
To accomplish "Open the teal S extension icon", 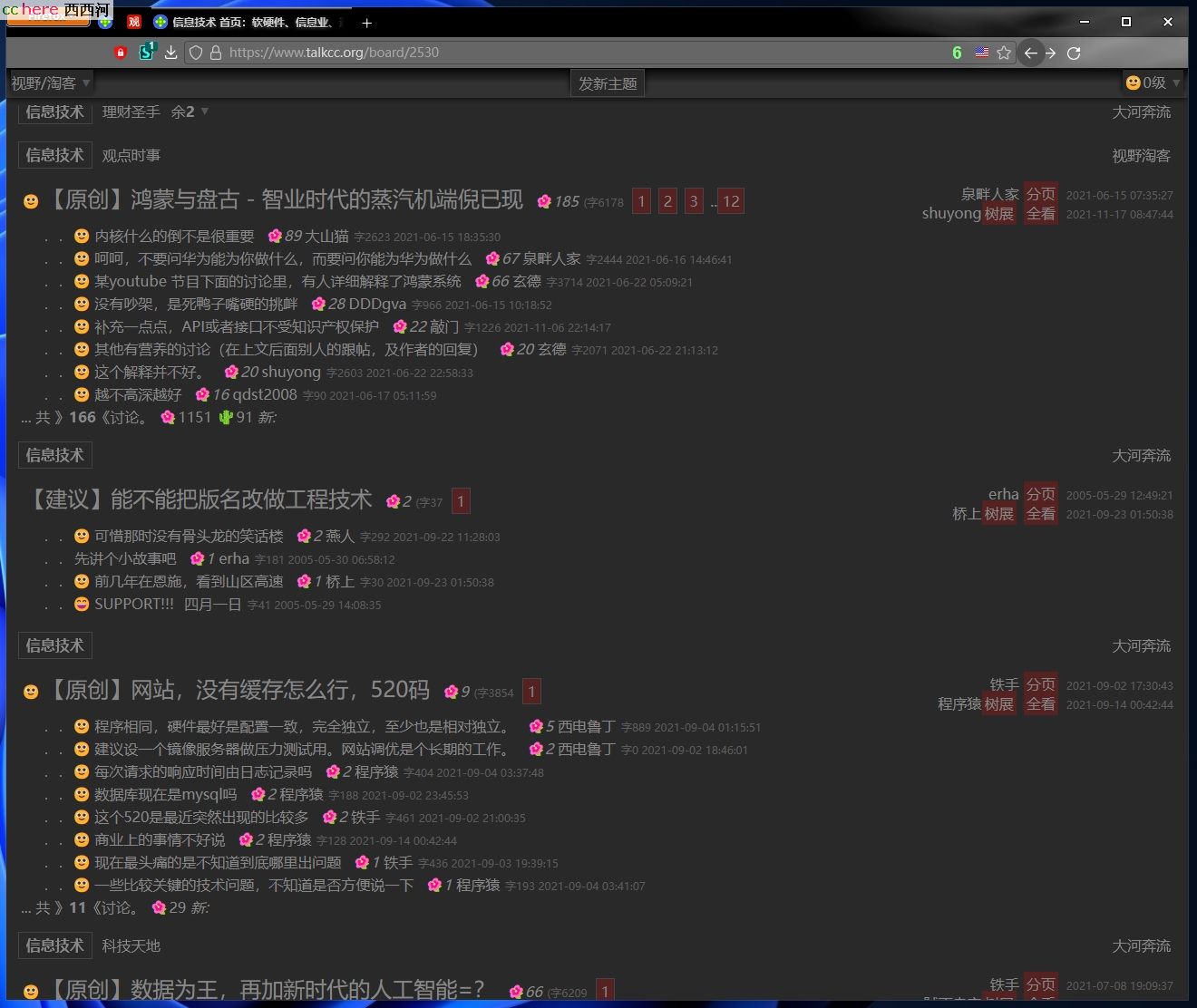I will click(146, 52).
